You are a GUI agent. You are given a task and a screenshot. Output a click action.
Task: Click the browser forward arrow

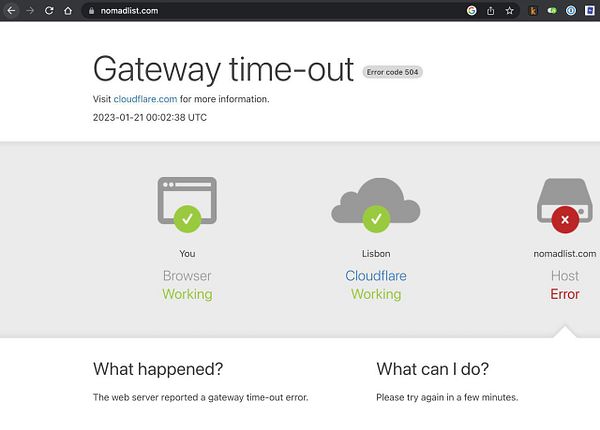(30, 11)
